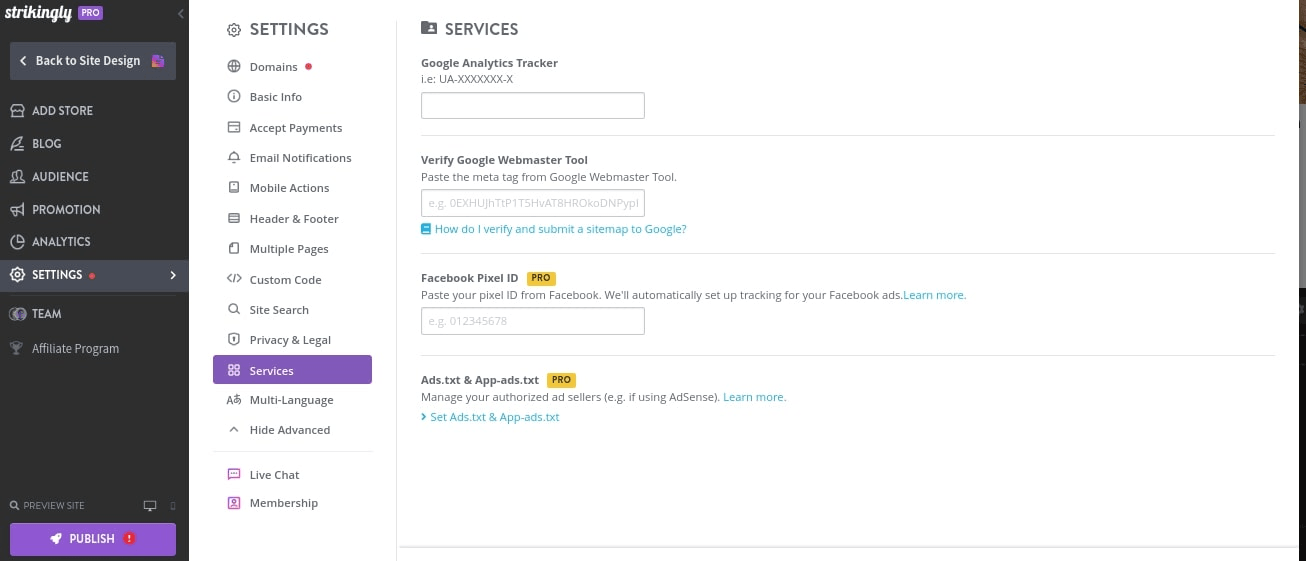Screen dimensions: 1306x561
Task: Expand Settings using its right arrow
Action: point(173,275)
